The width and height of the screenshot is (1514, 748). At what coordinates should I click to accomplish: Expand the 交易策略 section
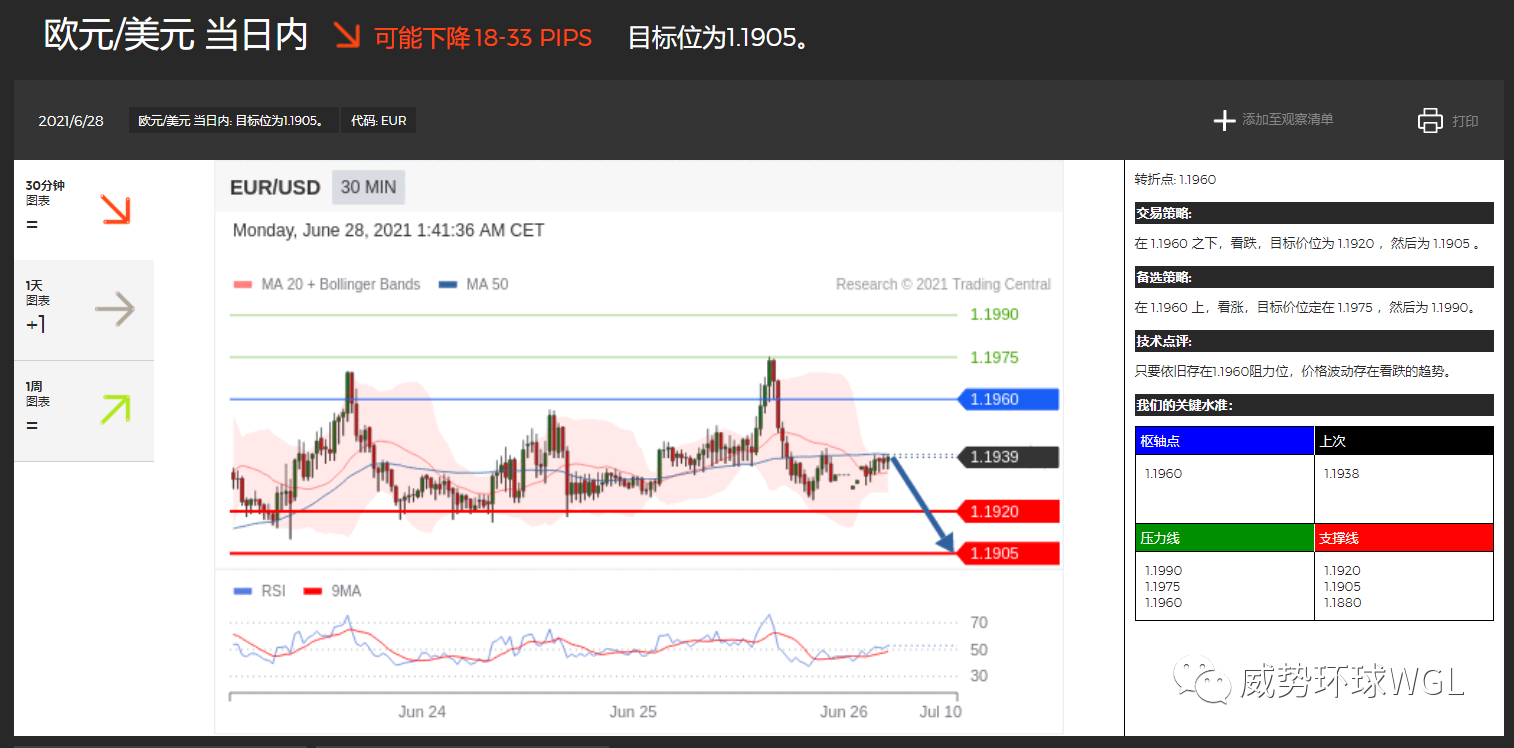[x=1314, y=212]
